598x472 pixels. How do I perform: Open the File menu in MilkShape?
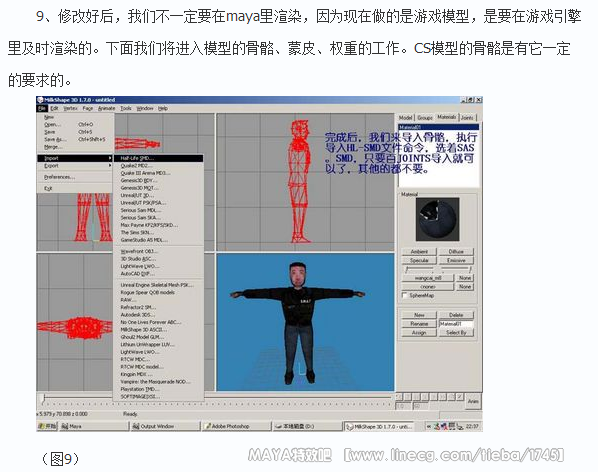coord(42,108)
